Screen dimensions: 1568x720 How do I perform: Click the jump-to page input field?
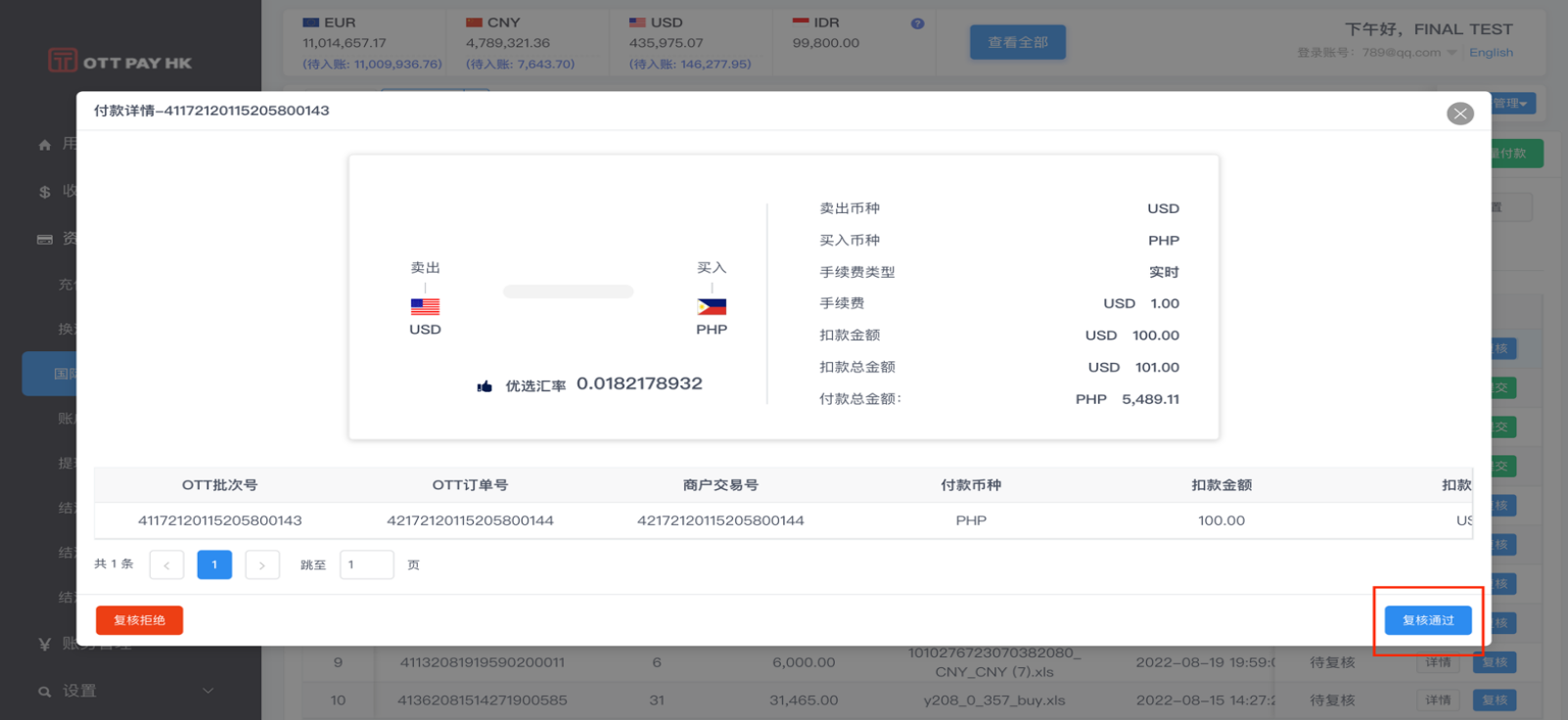367,564
